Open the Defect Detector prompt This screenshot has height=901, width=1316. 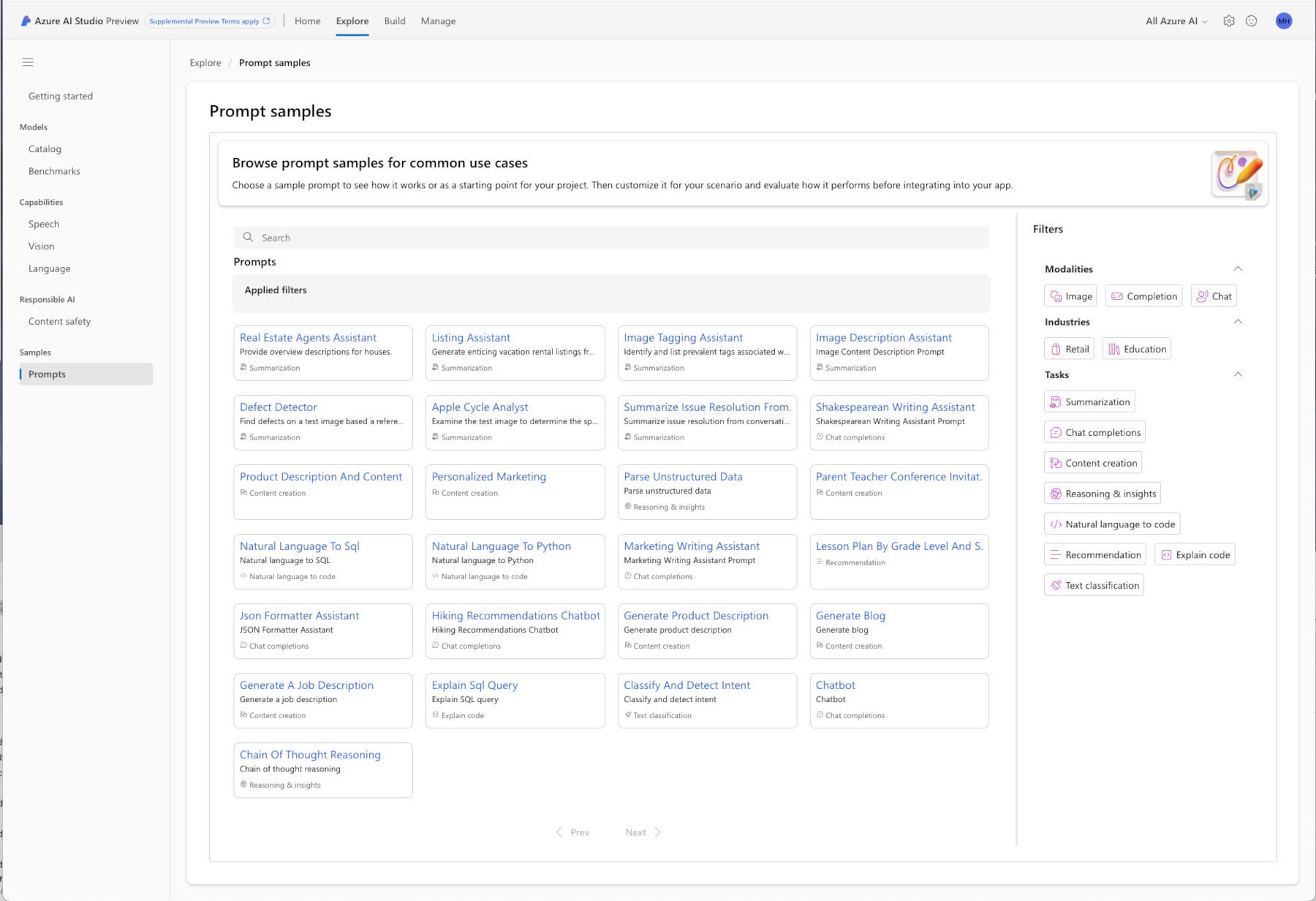tap(323, 423)
